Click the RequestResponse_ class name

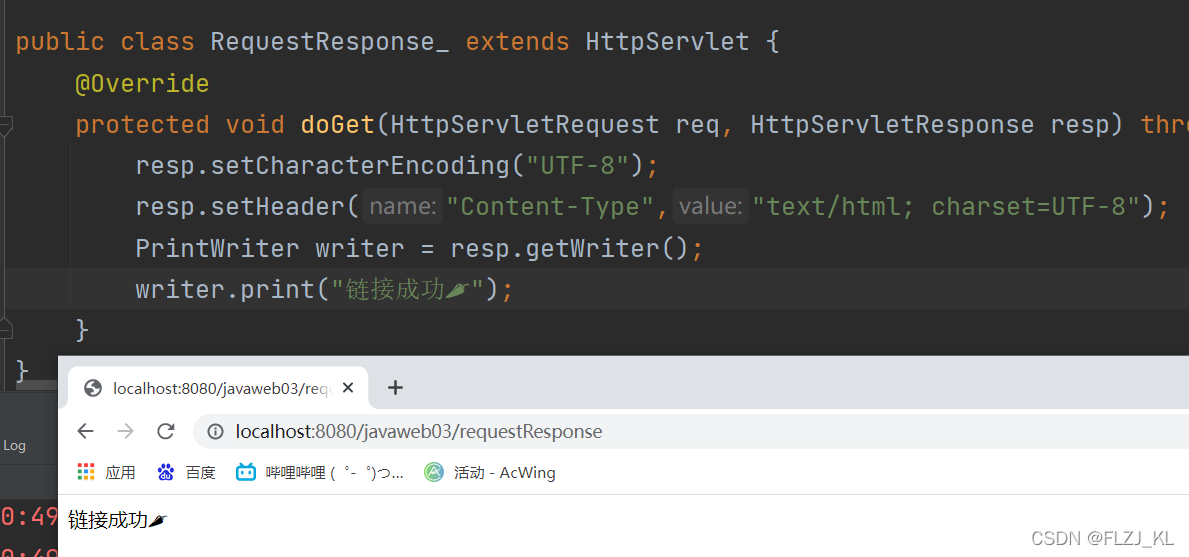330,42
